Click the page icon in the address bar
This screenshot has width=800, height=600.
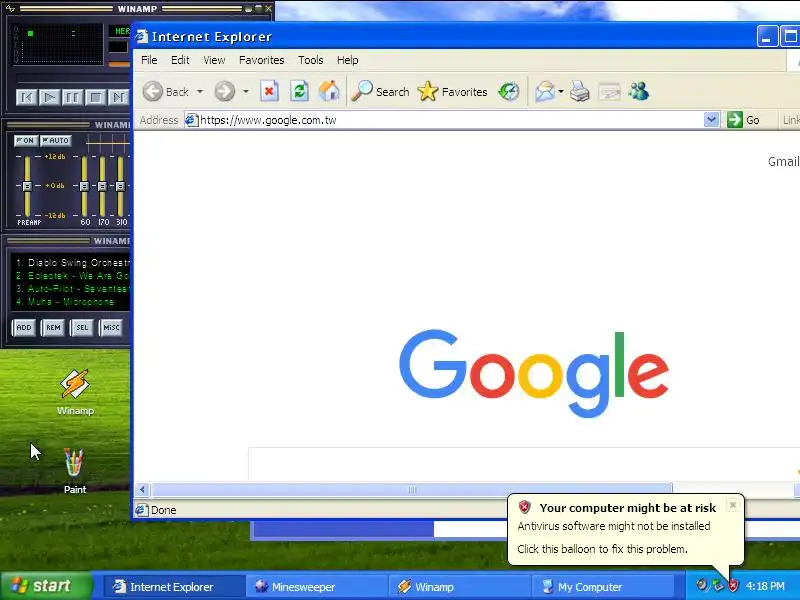[191, 120]
